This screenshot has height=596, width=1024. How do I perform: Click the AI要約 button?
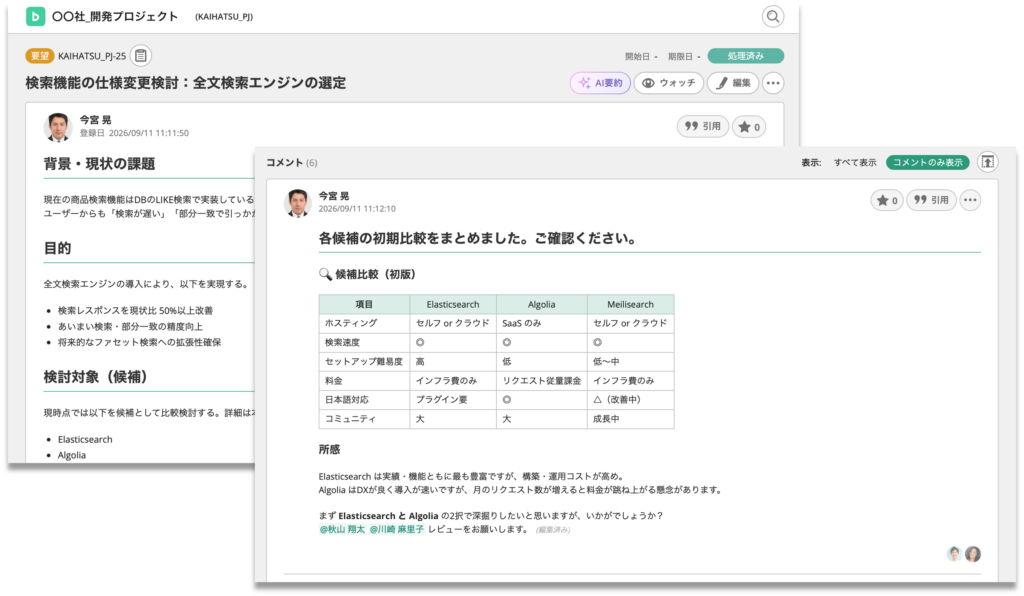click(600, 83)
